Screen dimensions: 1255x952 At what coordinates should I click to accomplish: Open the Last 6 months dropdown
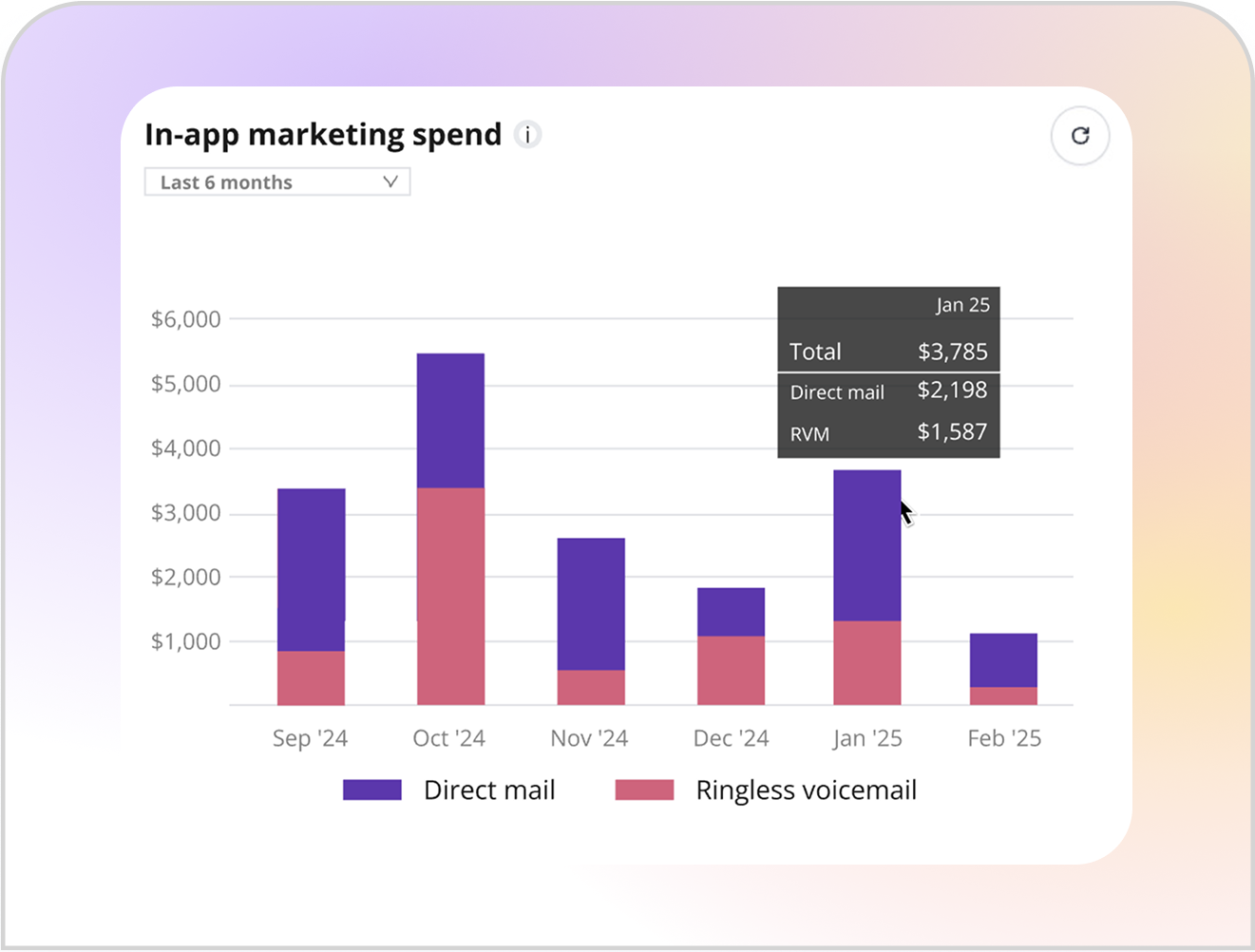[277, 182]
